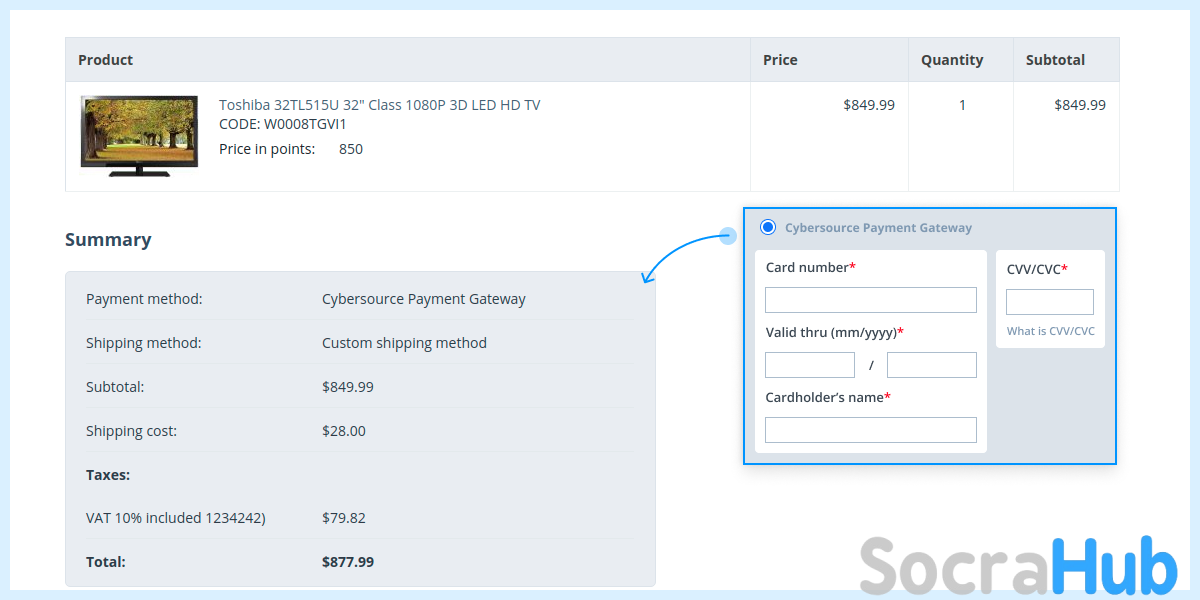Click the Card number input field
1200x600 pixels.
tap(870, 300)
